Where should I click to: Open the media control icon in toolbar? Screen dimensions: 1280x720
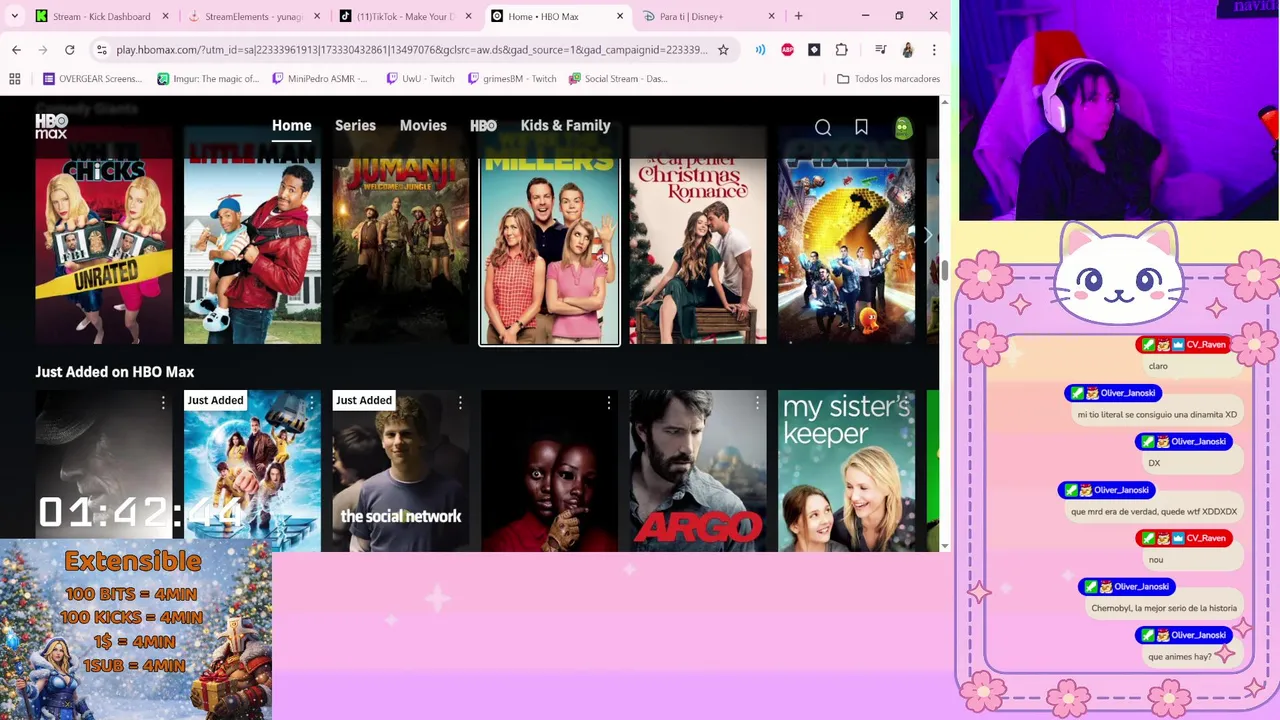click(880, 49)
